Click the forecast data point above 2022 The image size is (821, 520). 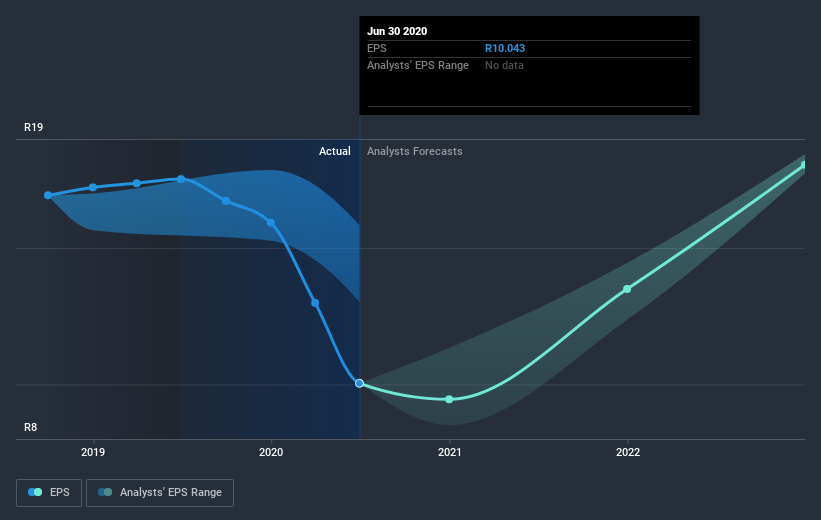[627, 289]
